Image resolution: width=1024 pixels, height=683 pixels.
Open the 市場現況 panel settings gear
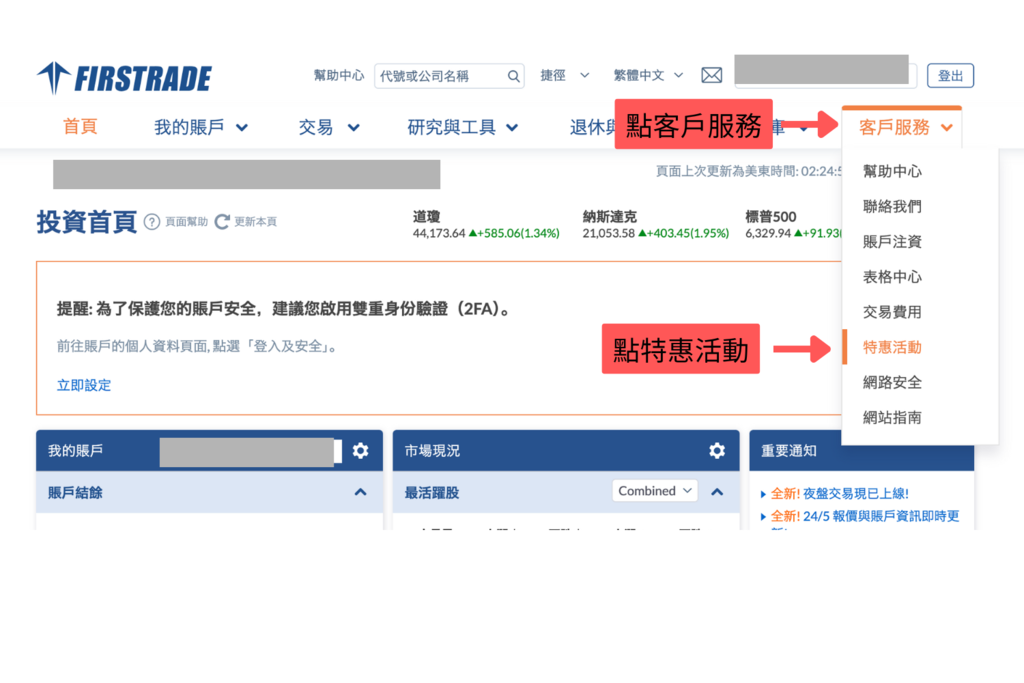click(x=717, y=450)
